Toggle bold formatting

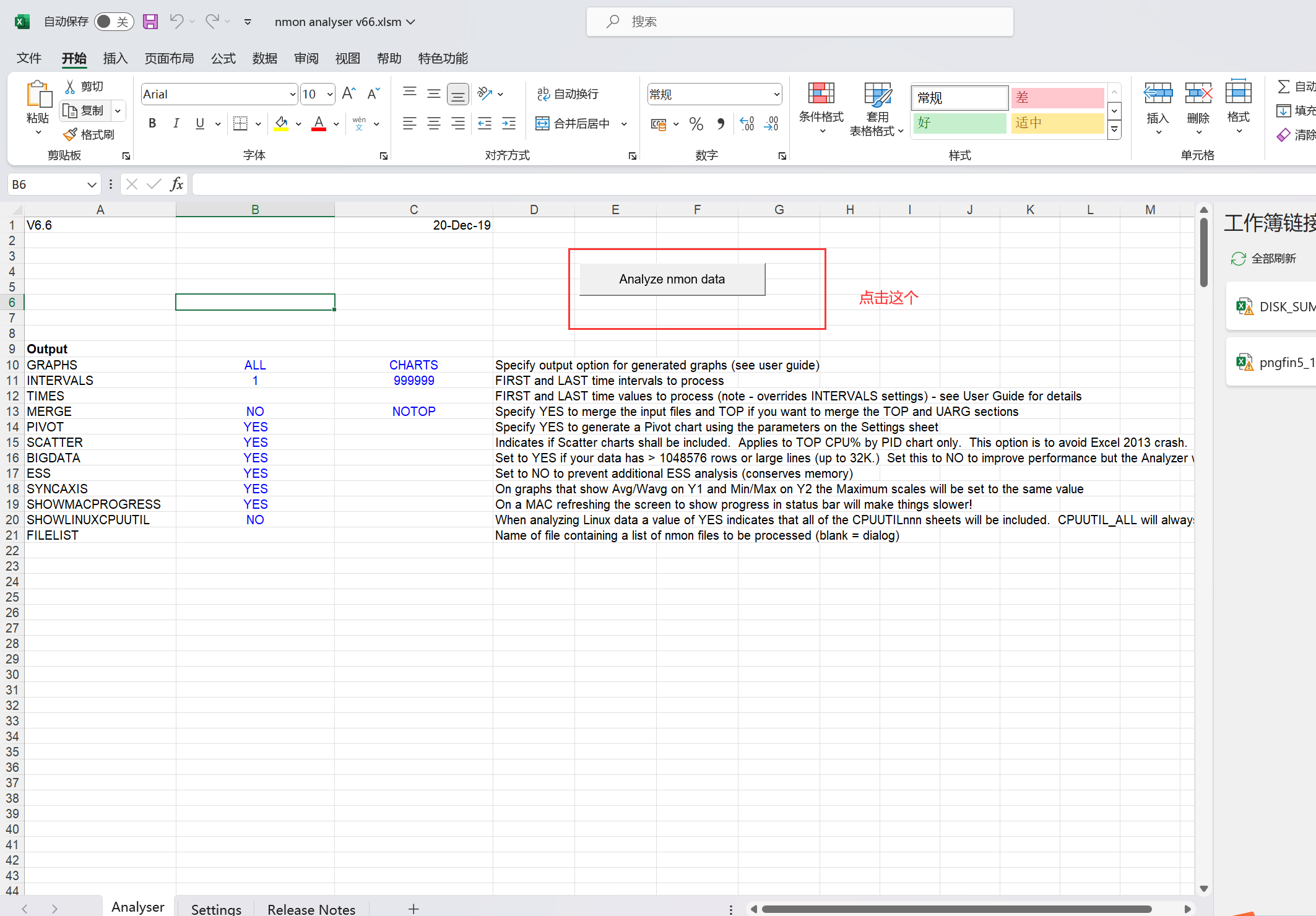point(152,124)
